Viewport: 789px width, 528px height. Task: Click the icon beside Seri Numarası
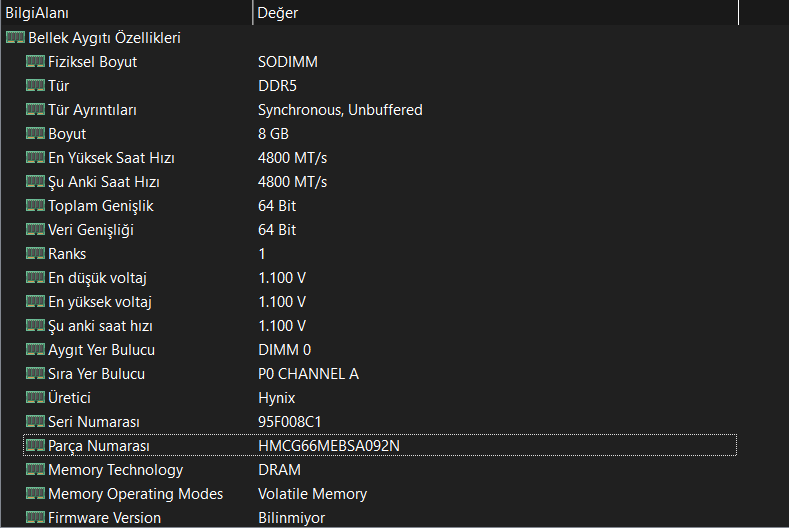[35, 422]
